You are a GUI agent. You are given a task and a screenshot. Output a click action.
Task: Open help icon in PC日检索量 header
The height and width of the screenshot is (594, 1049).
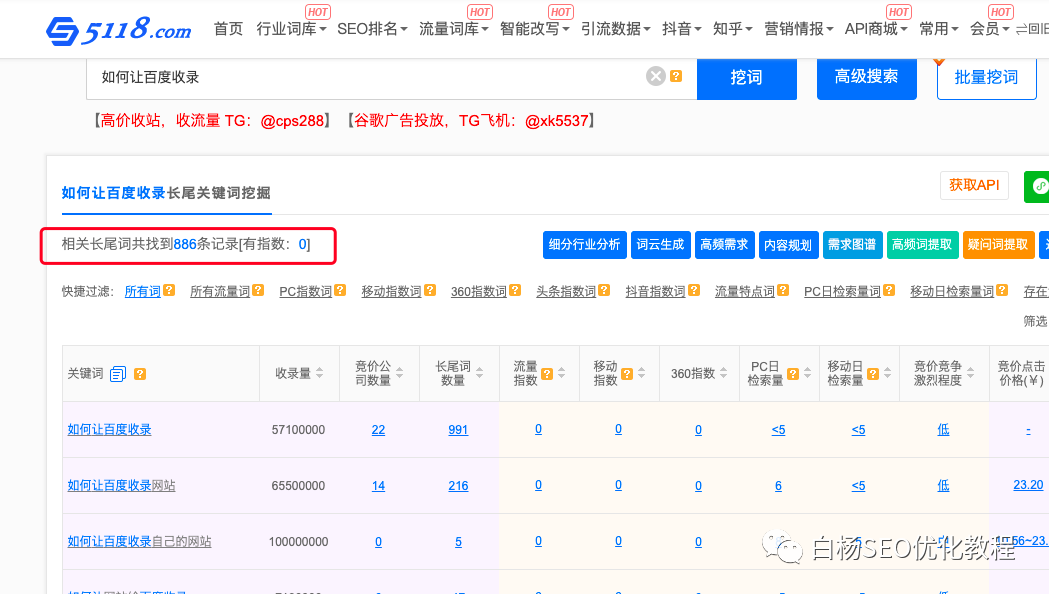coord(793,374)
